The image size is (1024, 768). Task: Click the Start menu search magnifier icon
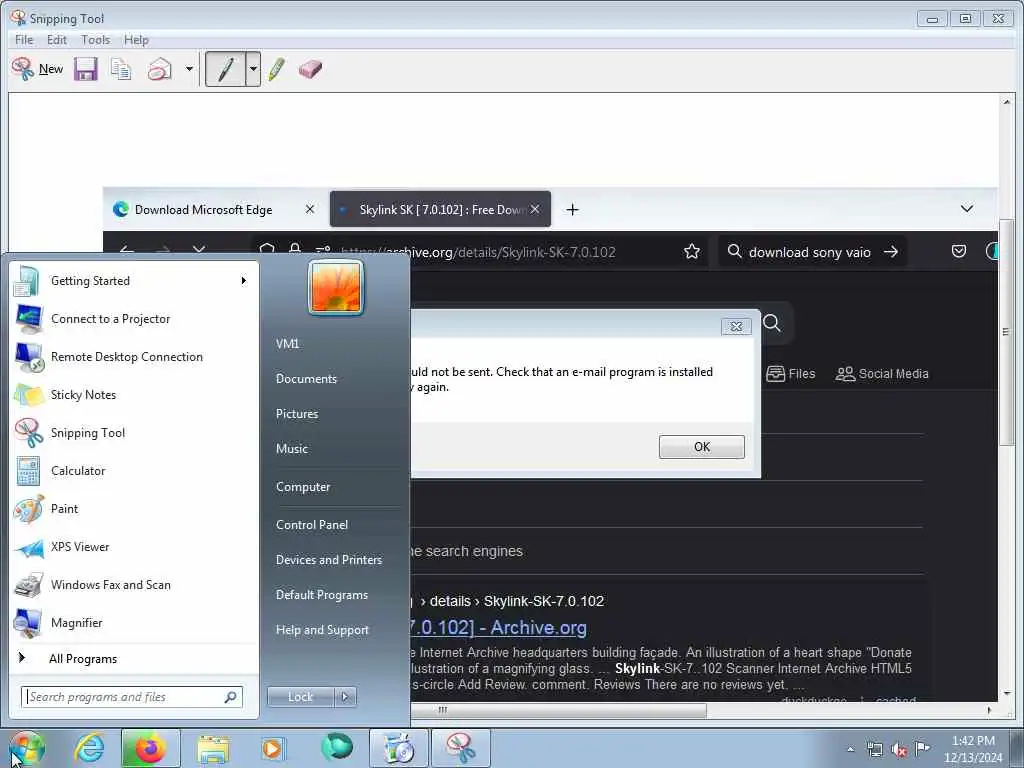pos(231,697)
